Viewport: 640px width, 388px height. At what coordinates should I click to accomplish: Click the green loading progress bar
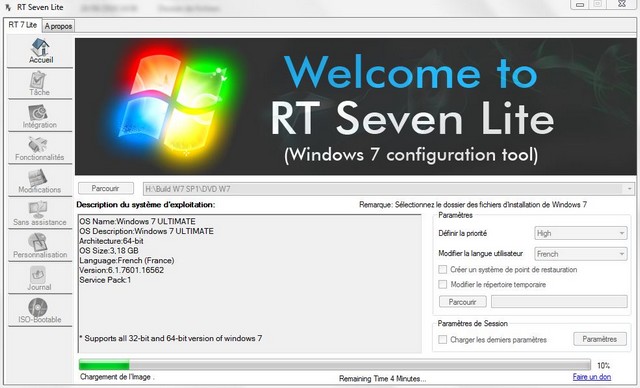click(x=334, y=364)
